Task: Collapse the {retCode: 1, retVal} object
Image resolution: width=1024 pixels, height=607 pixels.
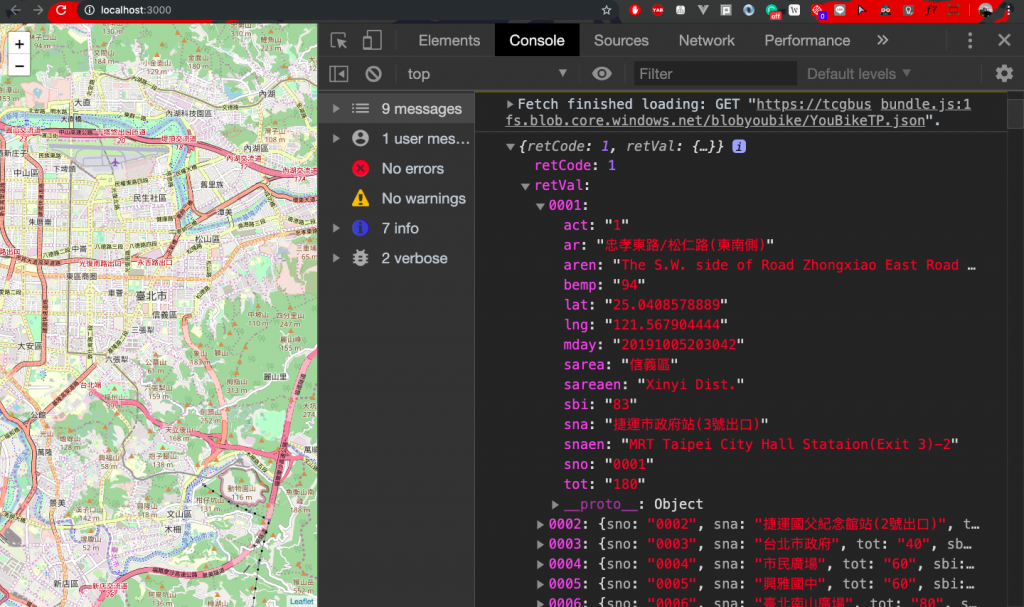Action: point(510,147)
